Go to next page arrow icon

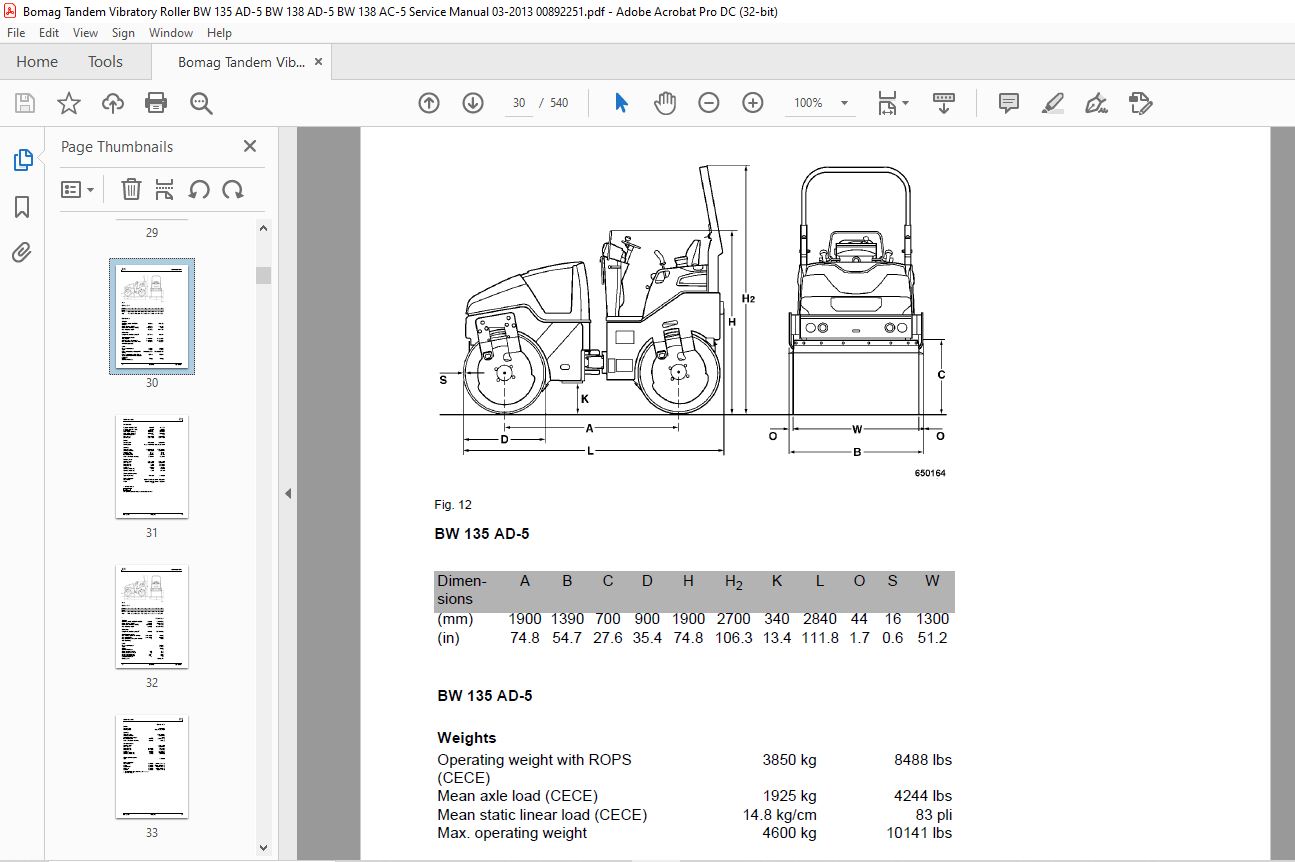(x=473, y=103)
